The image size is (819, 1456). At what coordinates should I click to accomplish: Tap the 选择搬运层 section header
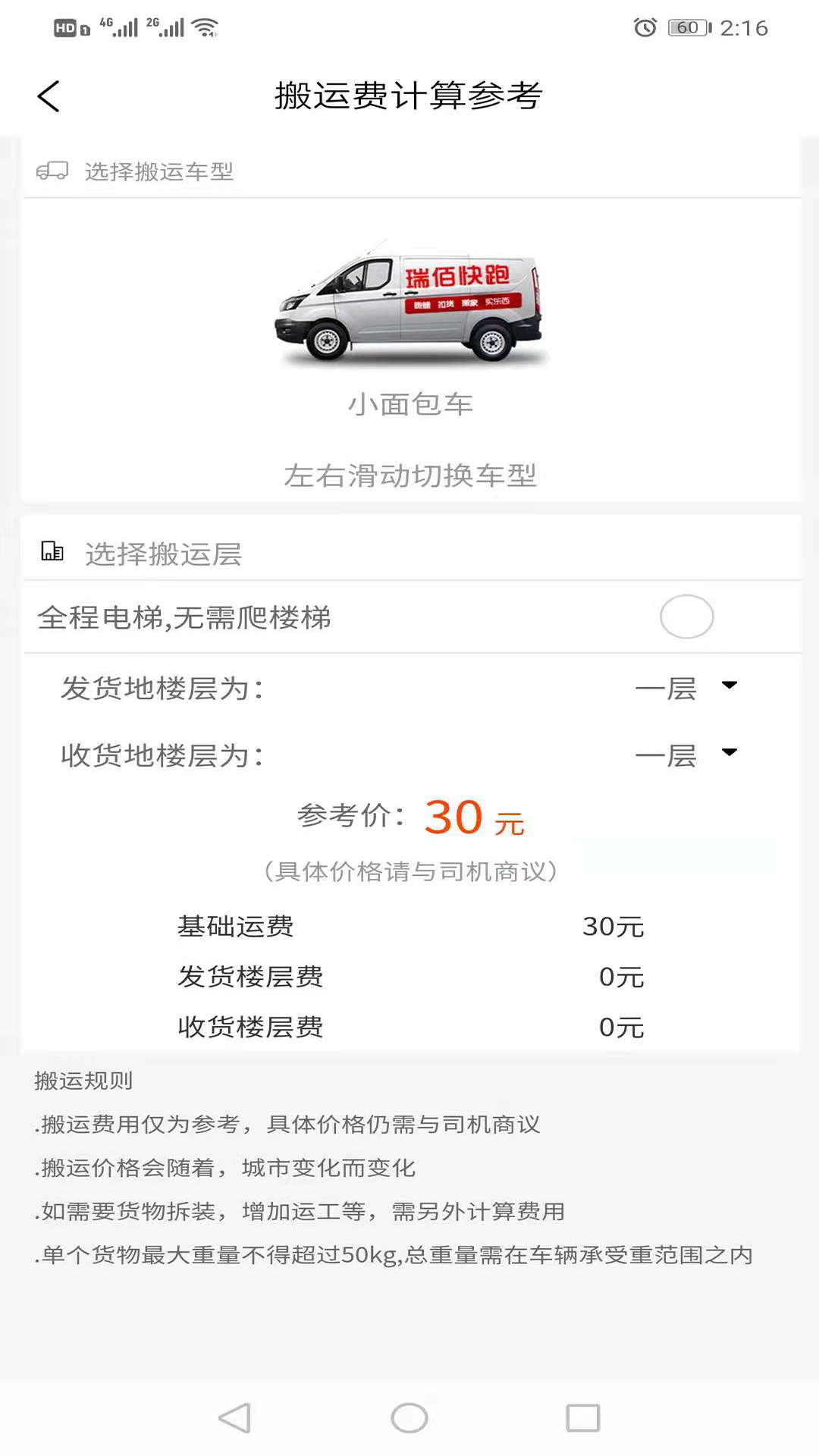pyautogui.click(x=163, y=554)
